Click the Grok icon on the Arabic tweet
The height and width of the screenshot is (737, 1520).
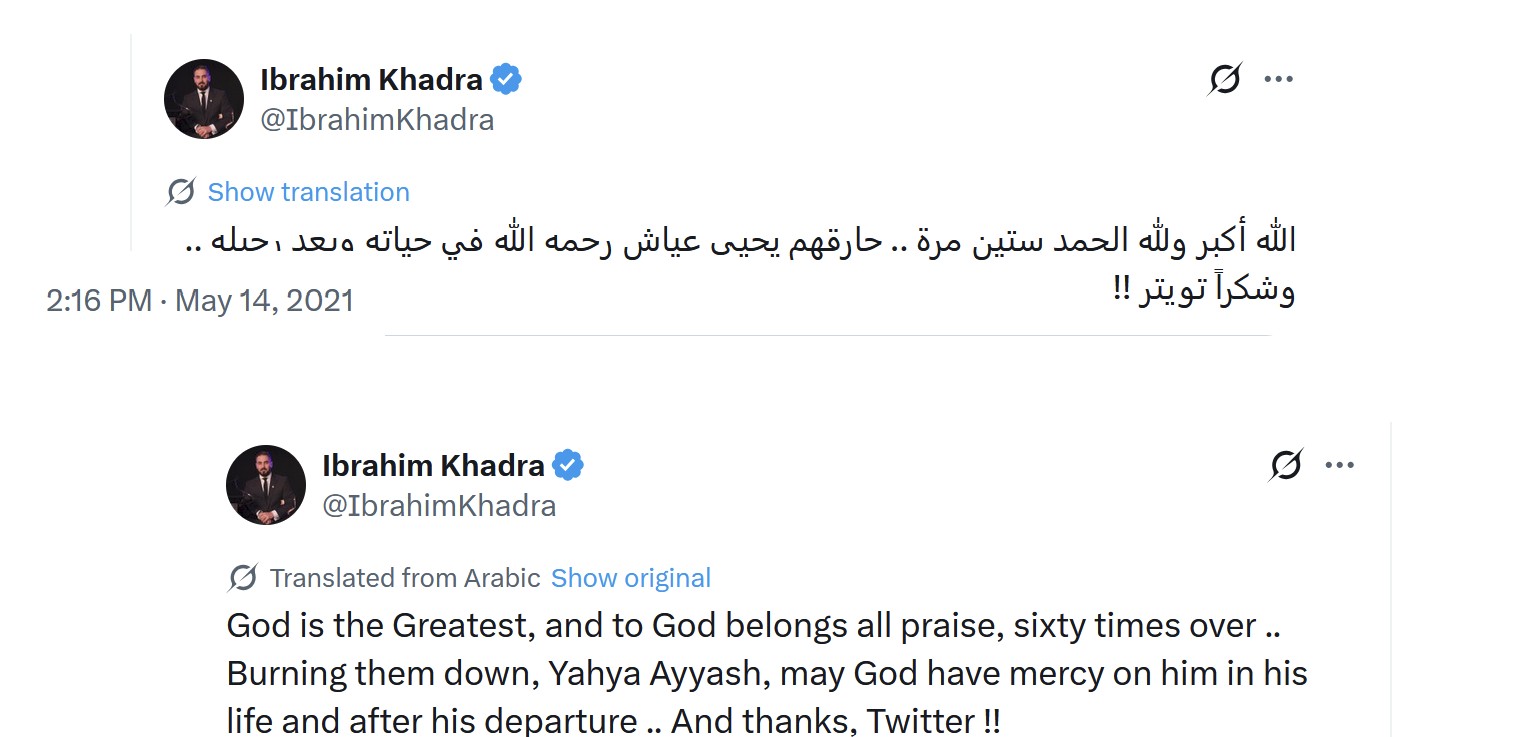(x=1225, y=79)
